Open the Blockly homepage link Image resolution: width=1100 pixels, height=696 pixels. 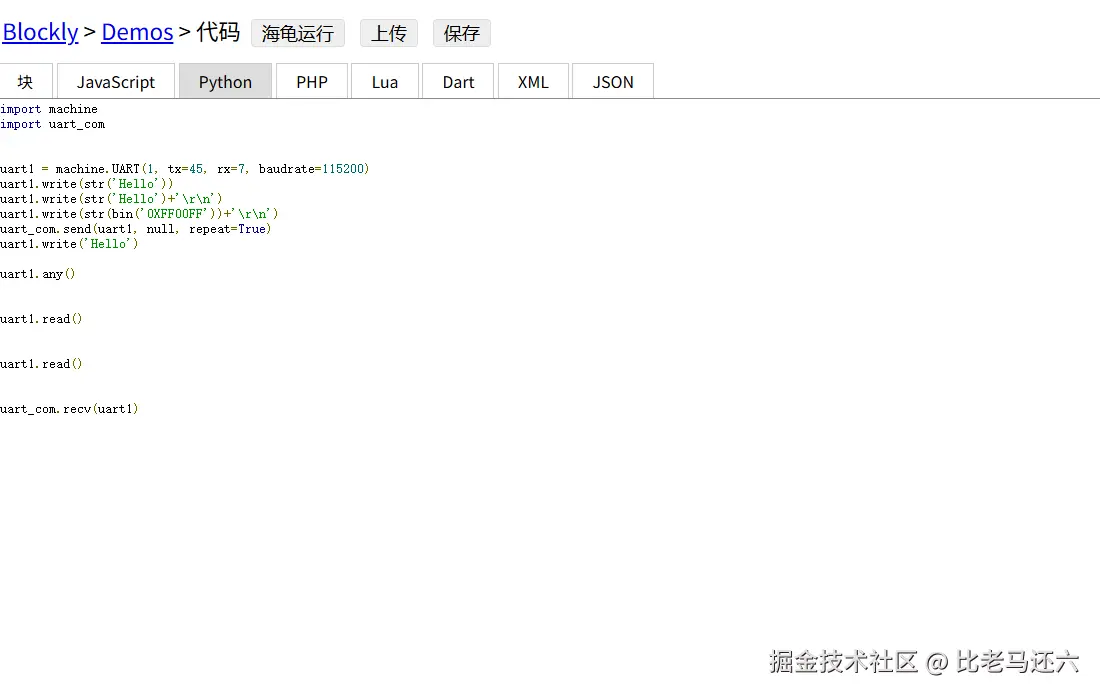40,31
